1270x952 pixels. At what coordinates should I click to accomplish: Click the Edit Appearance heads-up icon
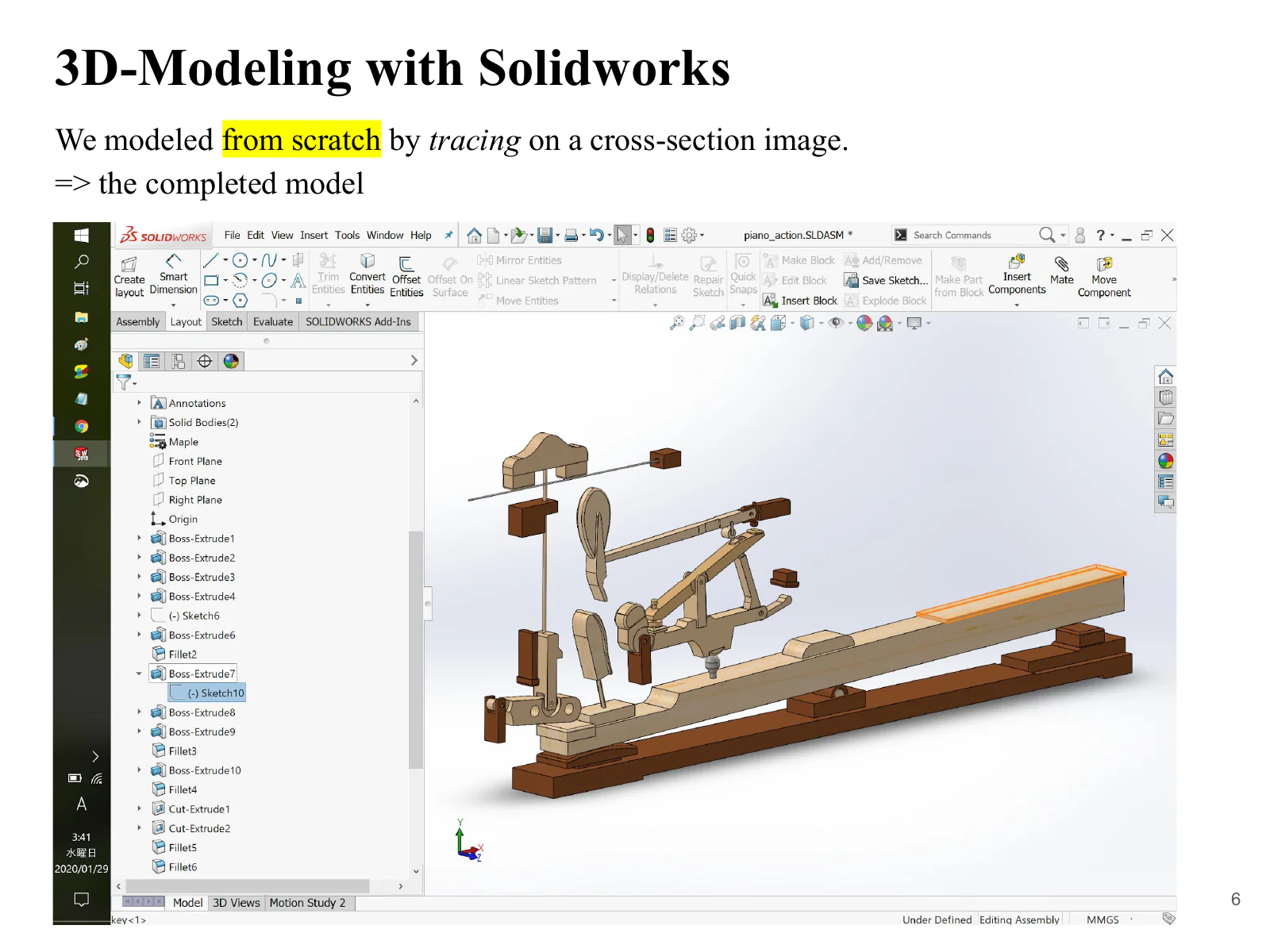point(864,323)
